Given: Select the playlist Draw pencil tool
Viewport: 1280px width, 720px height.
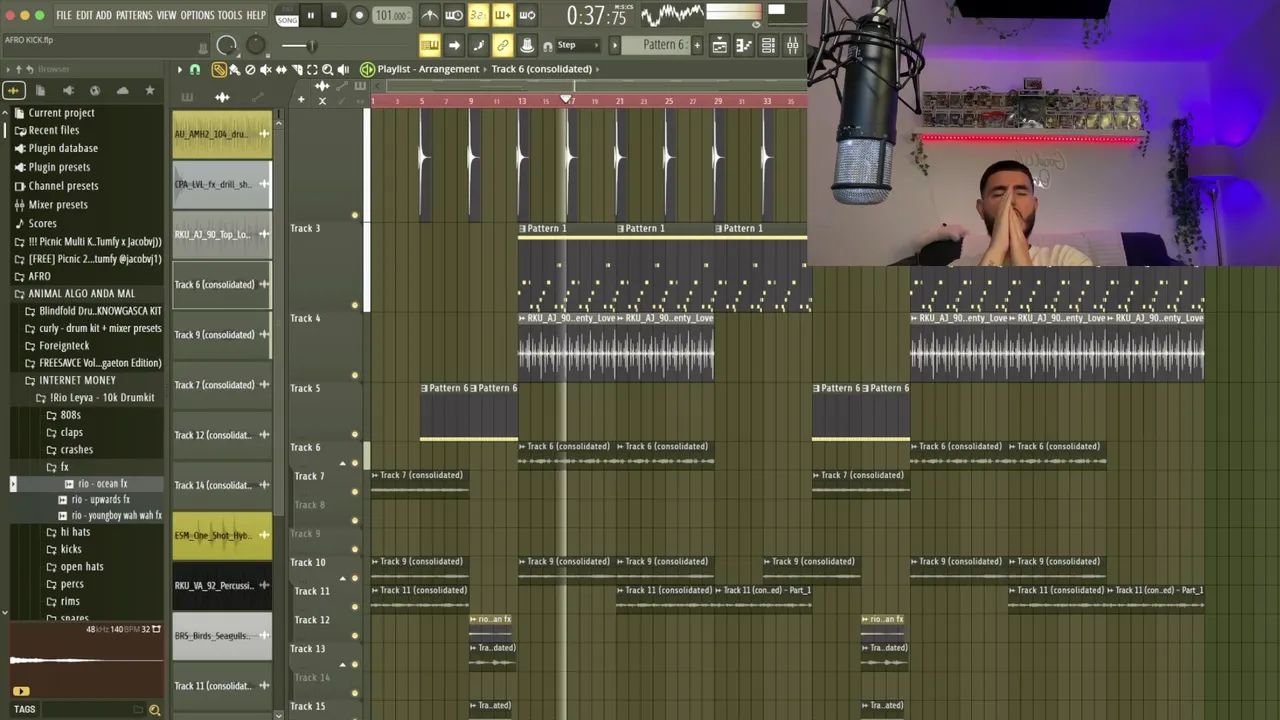Looking at the screenshot, I should tap(219, 69).
